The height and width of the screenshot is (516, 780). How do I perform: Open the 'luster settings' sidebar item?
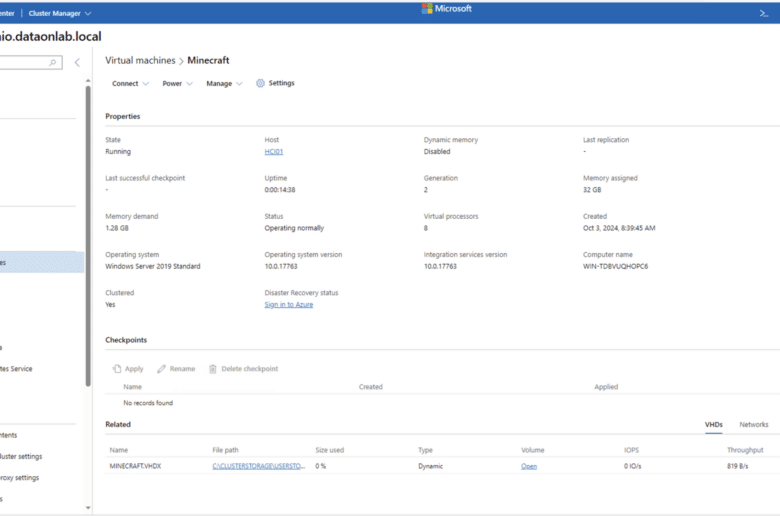coord(21,456)
